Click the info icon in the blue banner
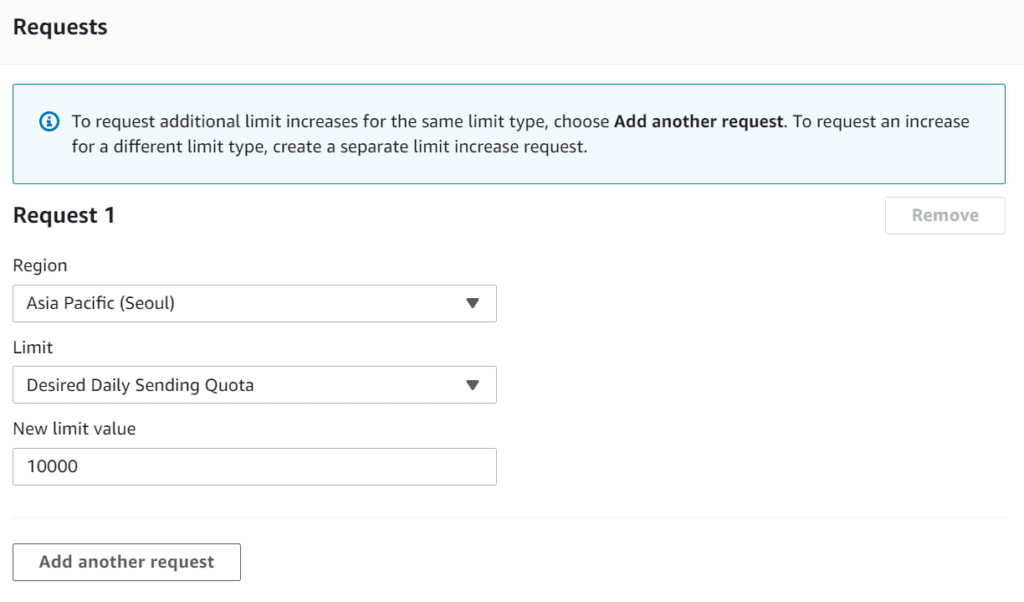 (x=49, y=122)
